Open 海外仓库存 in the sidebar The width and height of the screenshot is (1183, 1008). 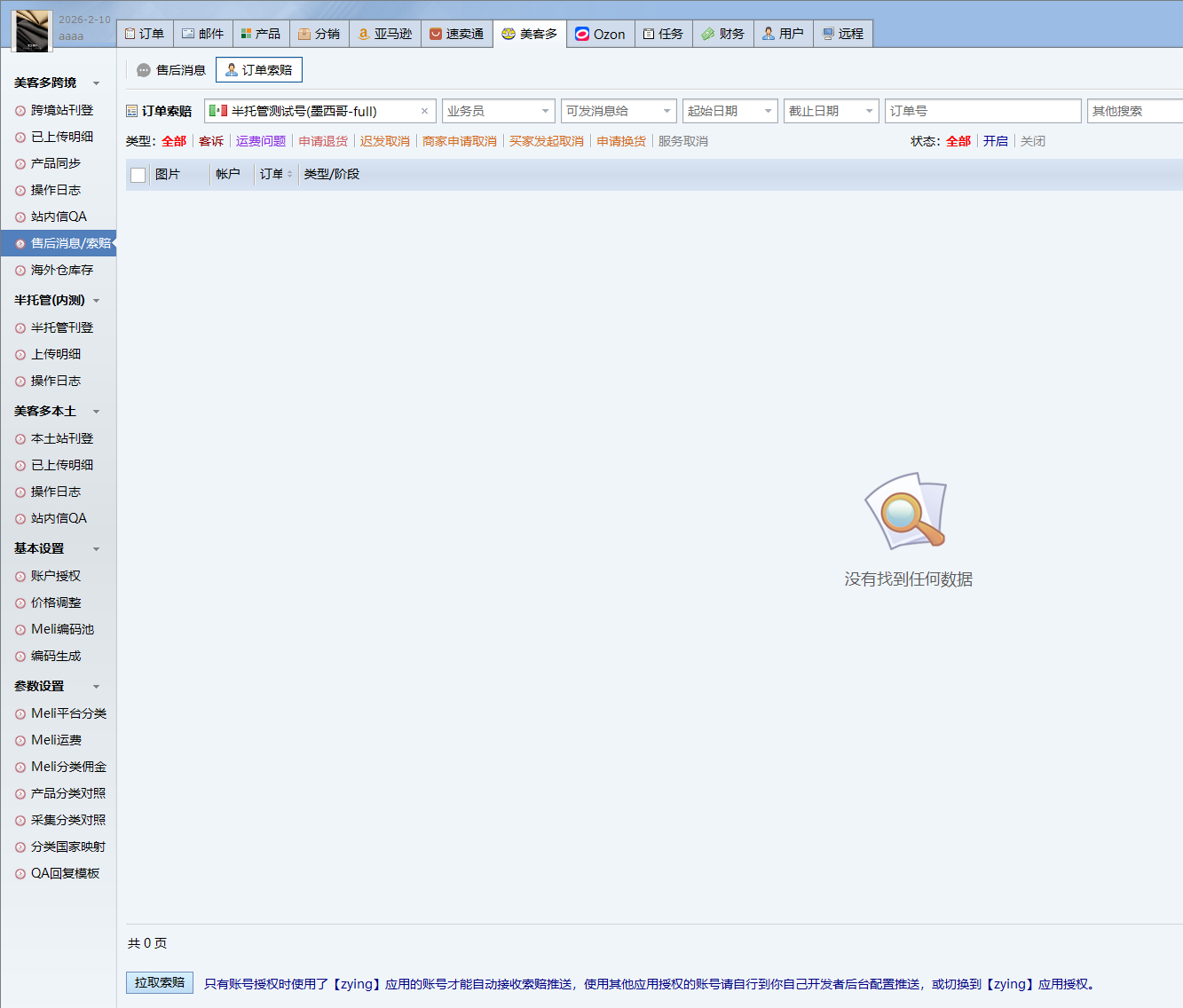click(x=61, y=270)
